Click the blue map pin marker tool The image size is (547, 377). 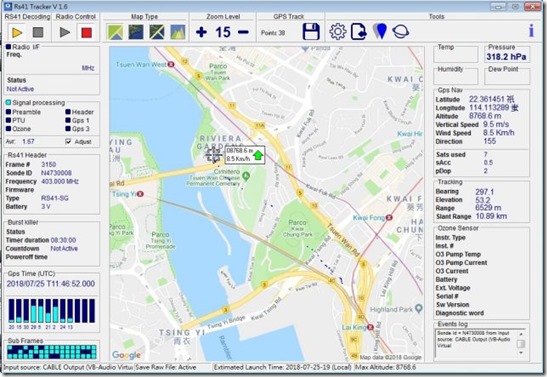click(x=380, y=31)
